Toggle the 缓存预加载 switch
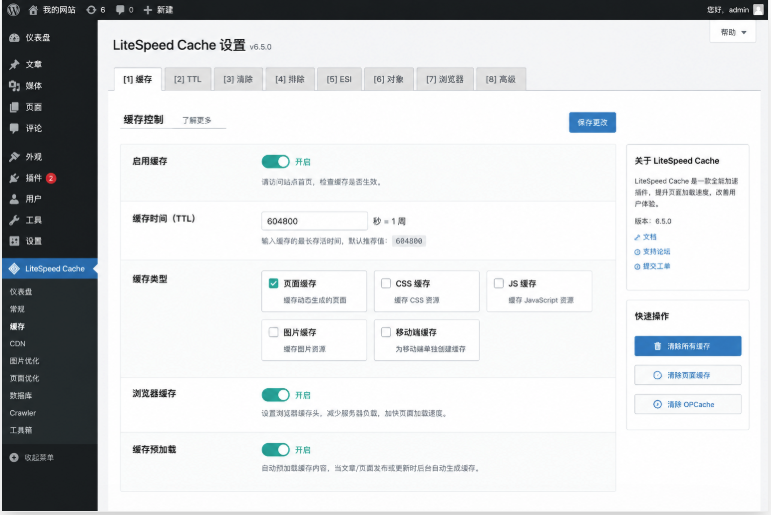This screenshot has height=515, width=771. click(x=275, y=450)
